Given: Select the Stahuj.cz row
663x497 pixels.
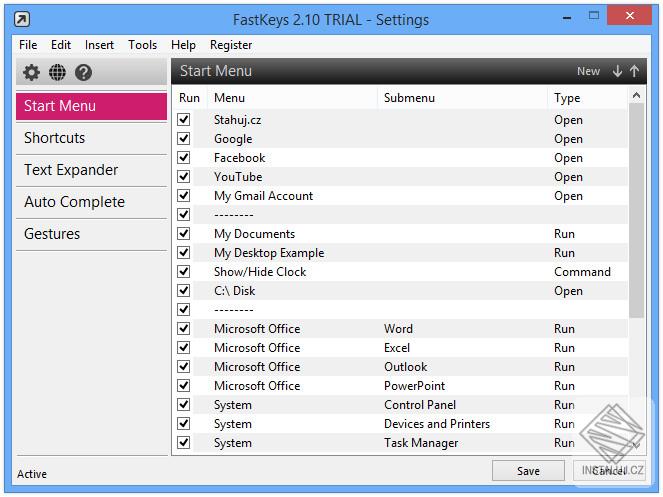Looking at the screenshot, I should [400, 120].
